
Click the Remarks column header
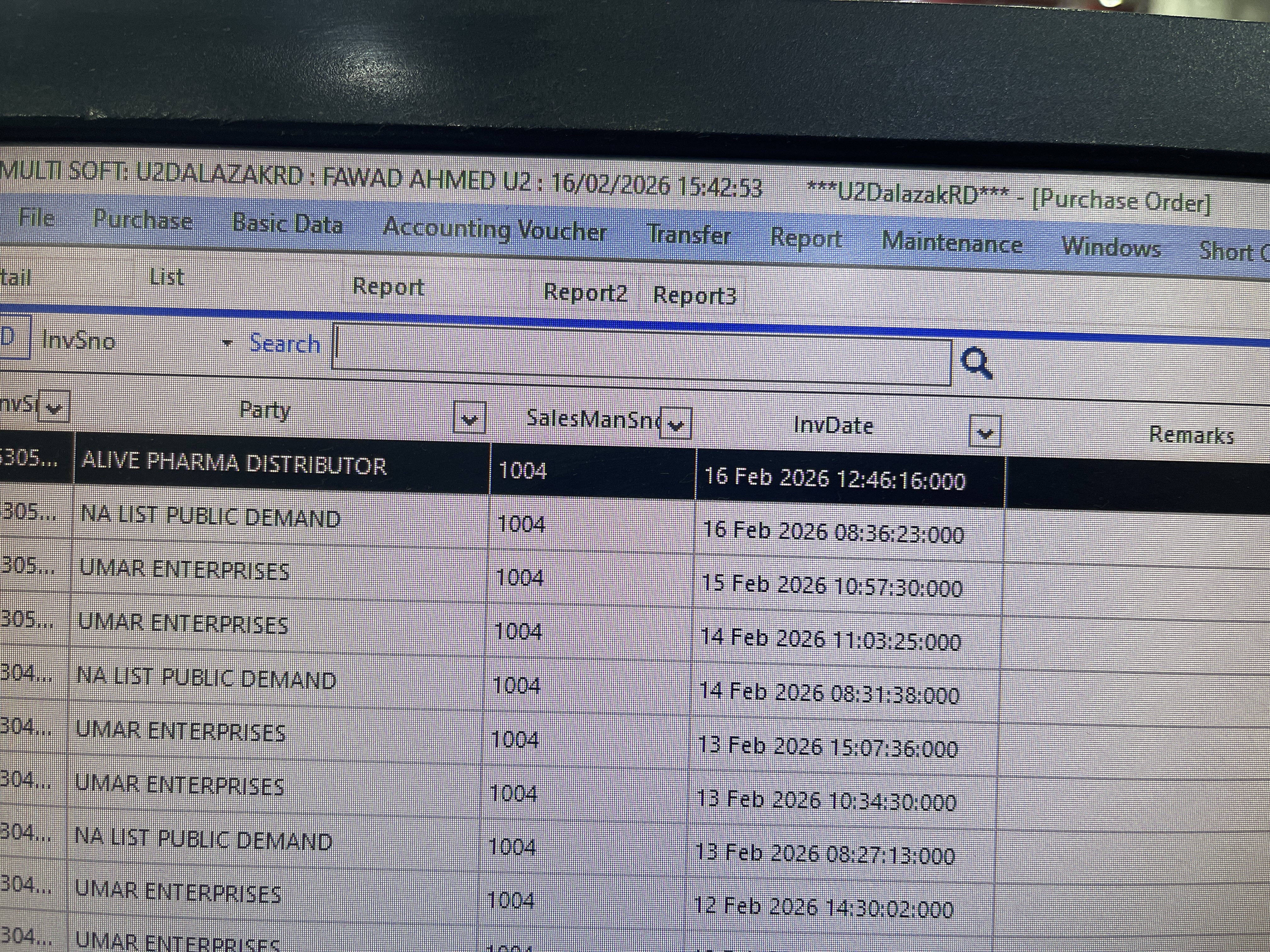click(1191, 435)
